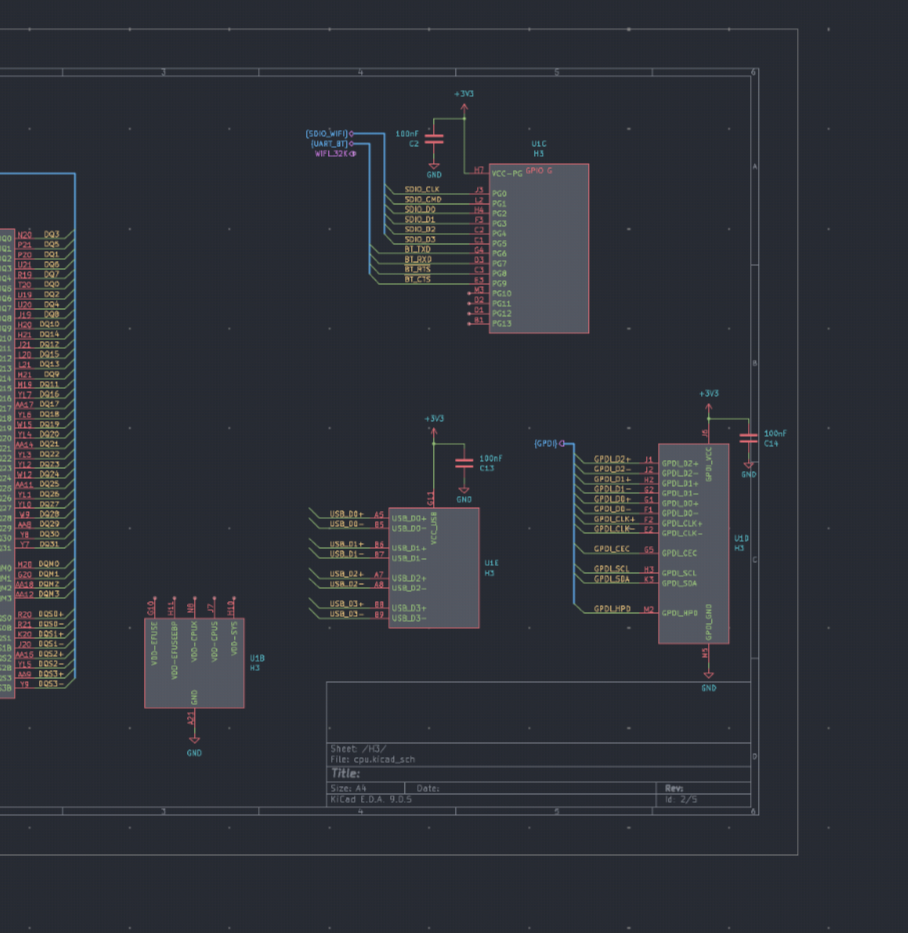Click the {GPDI} bus label

pos(546,443)
